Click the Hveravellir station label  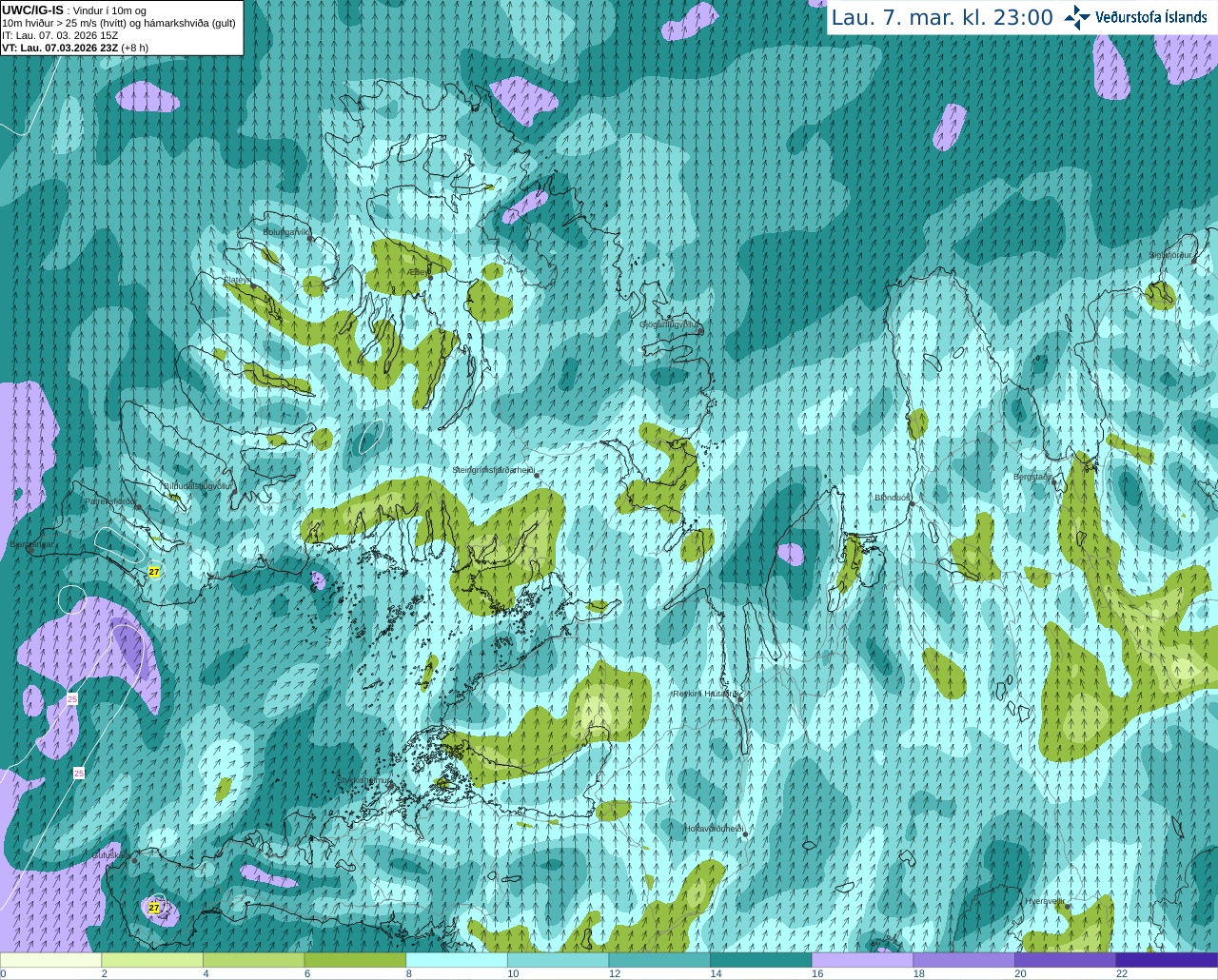(1044, 901)
